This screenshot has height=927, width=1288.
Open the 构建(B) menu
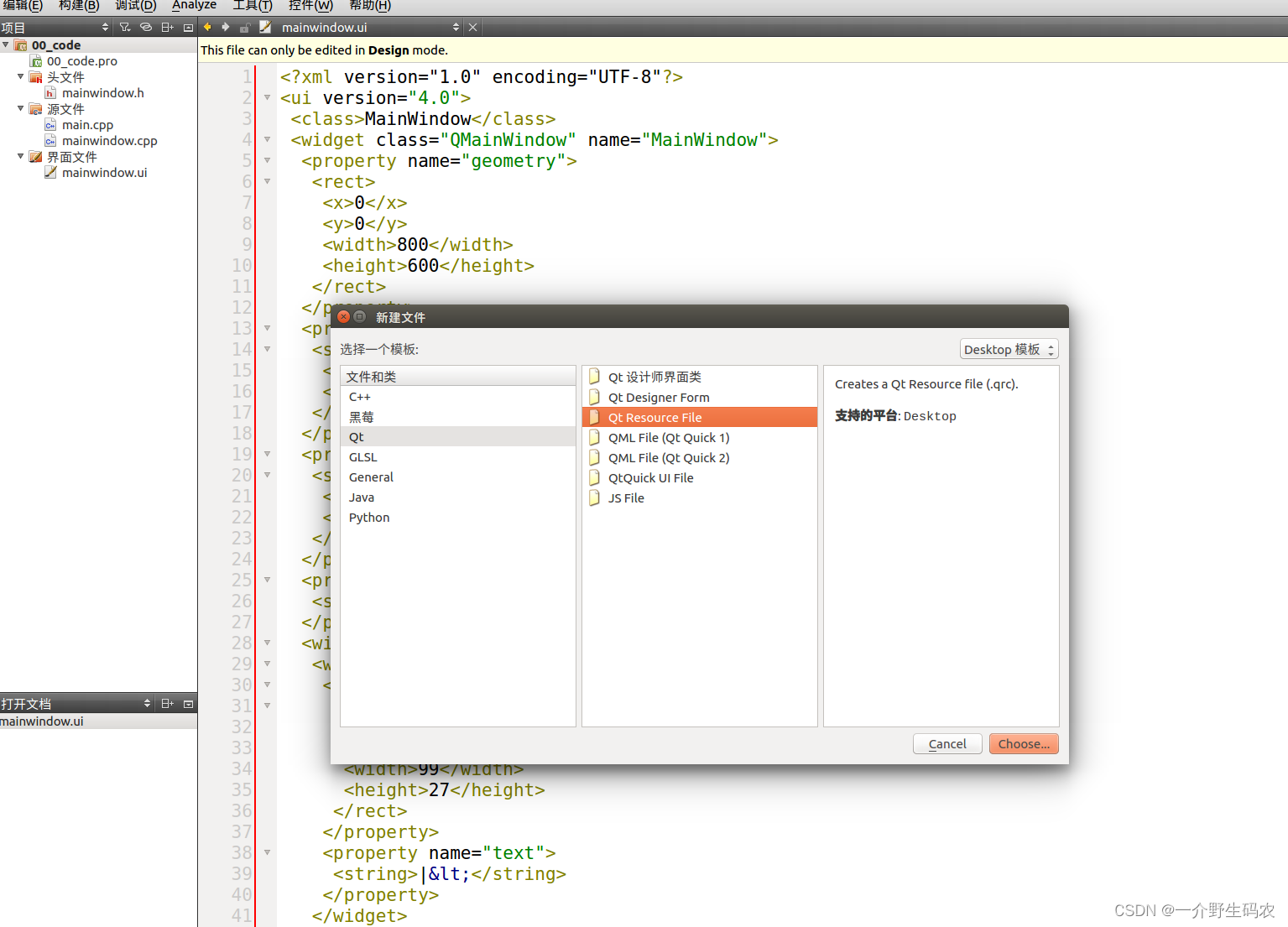pos(79,5)
